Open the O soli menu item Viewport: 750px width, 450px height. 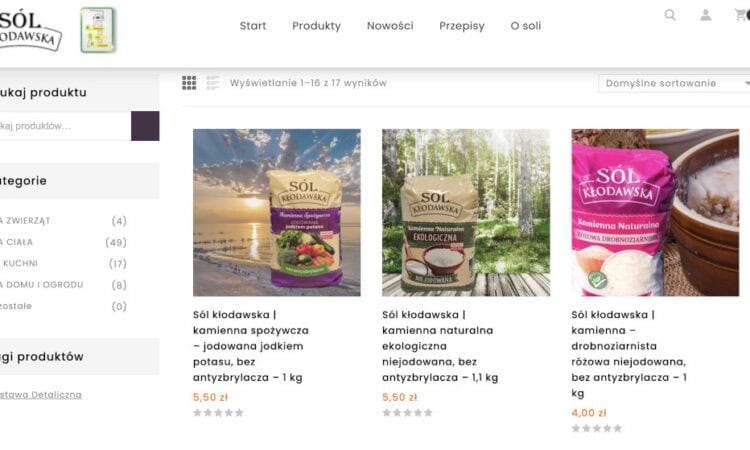(x=526, y=26)
